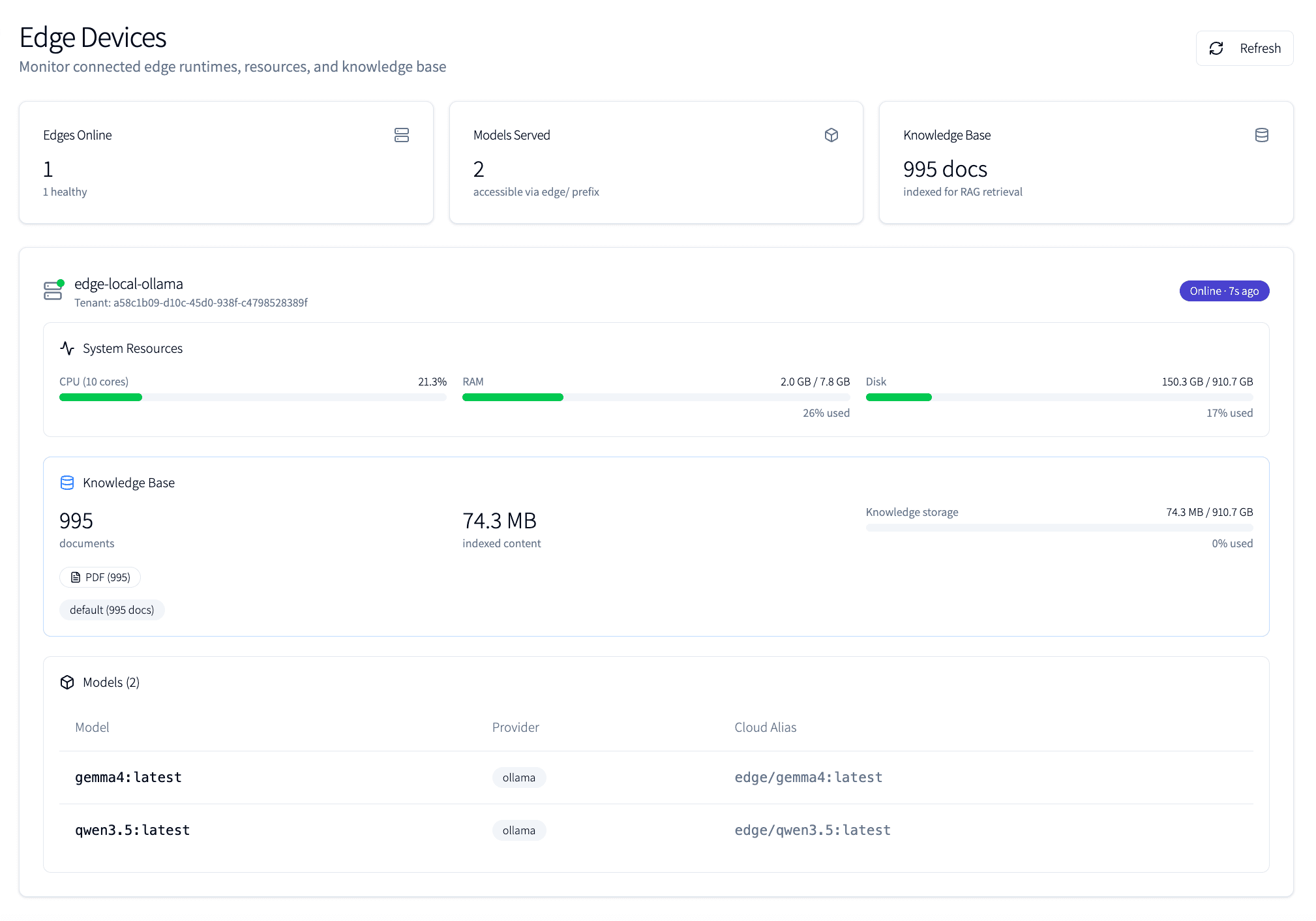Select the default (995 docs) collection chip
Image resolution: width=1316 pixels, height=921 pixels.
click(x=112, y=610)
